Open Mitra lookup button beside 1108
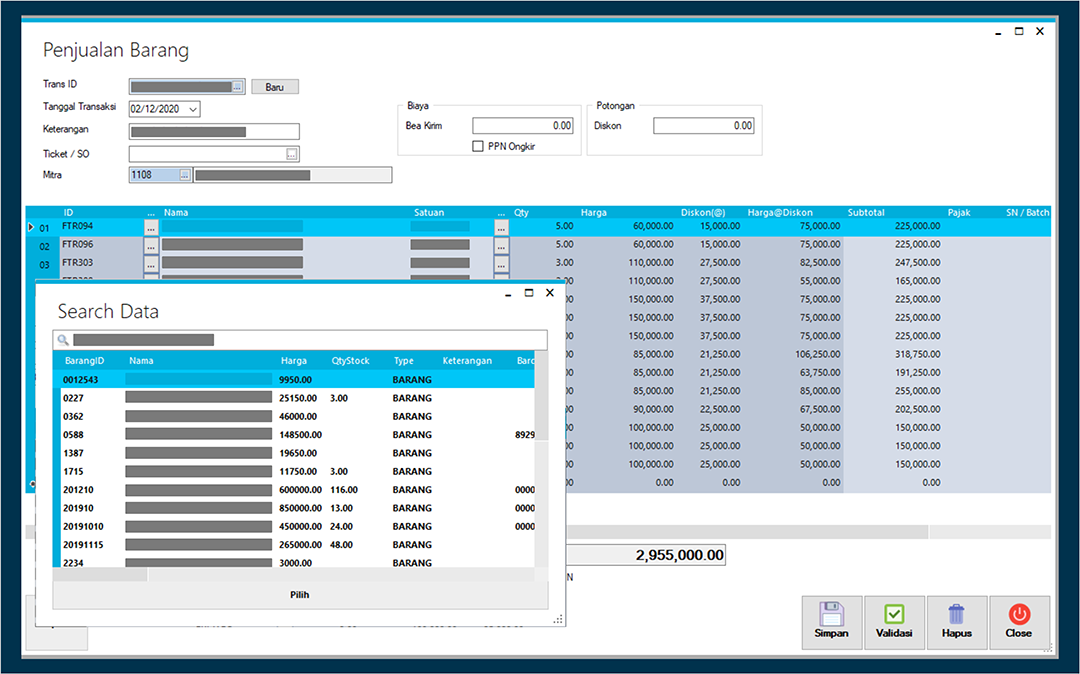 [x=185, y=175]
